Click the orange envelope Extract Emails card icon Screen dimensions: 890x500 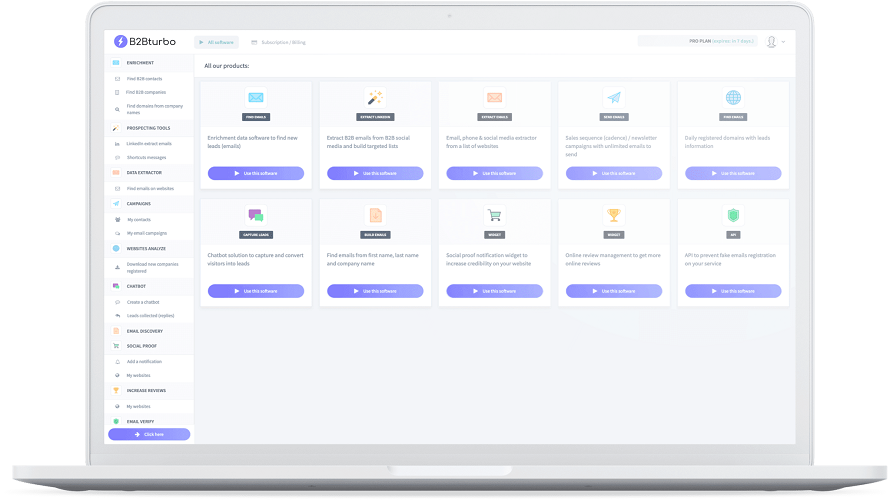pyautogui.click(x=494, y=98)
